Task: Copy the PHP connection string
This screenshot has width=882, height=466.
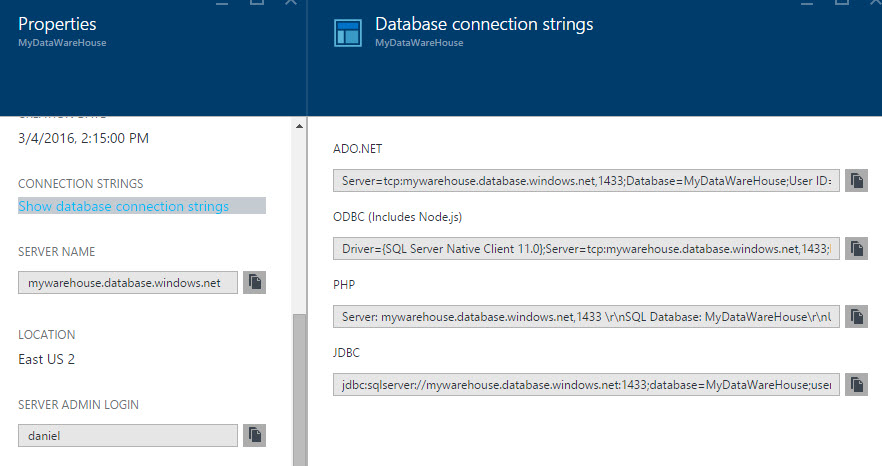Action: (857, 316)
